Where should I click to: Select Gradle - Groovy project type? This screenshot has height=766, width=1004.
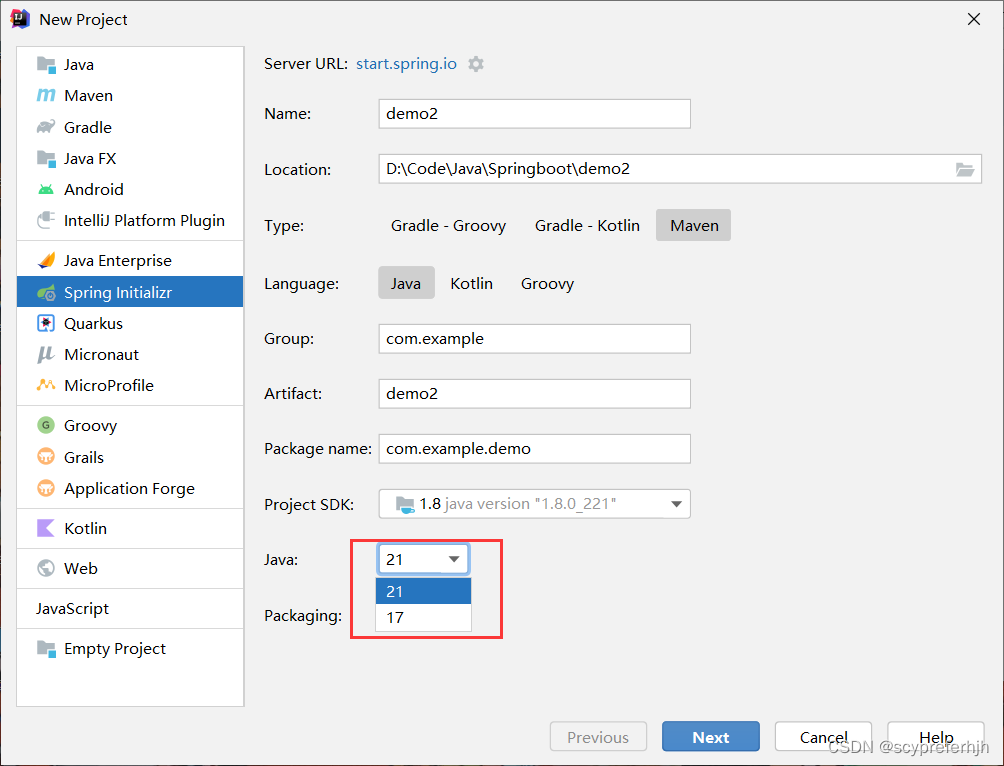point(448,226)
